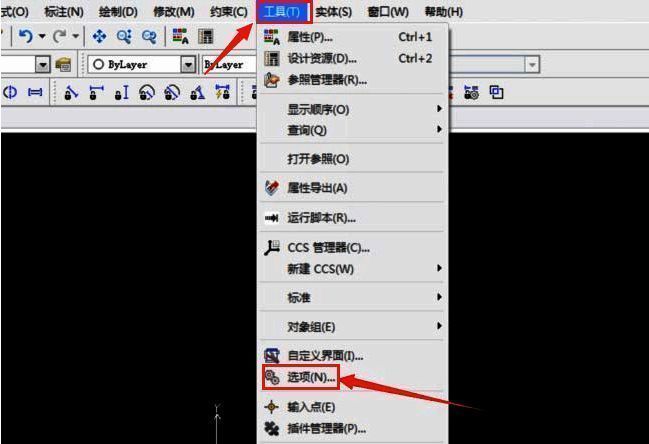Select the horizontal dimensional constraint icon
This screenshot has width=649, height=444.
[96, 92]
